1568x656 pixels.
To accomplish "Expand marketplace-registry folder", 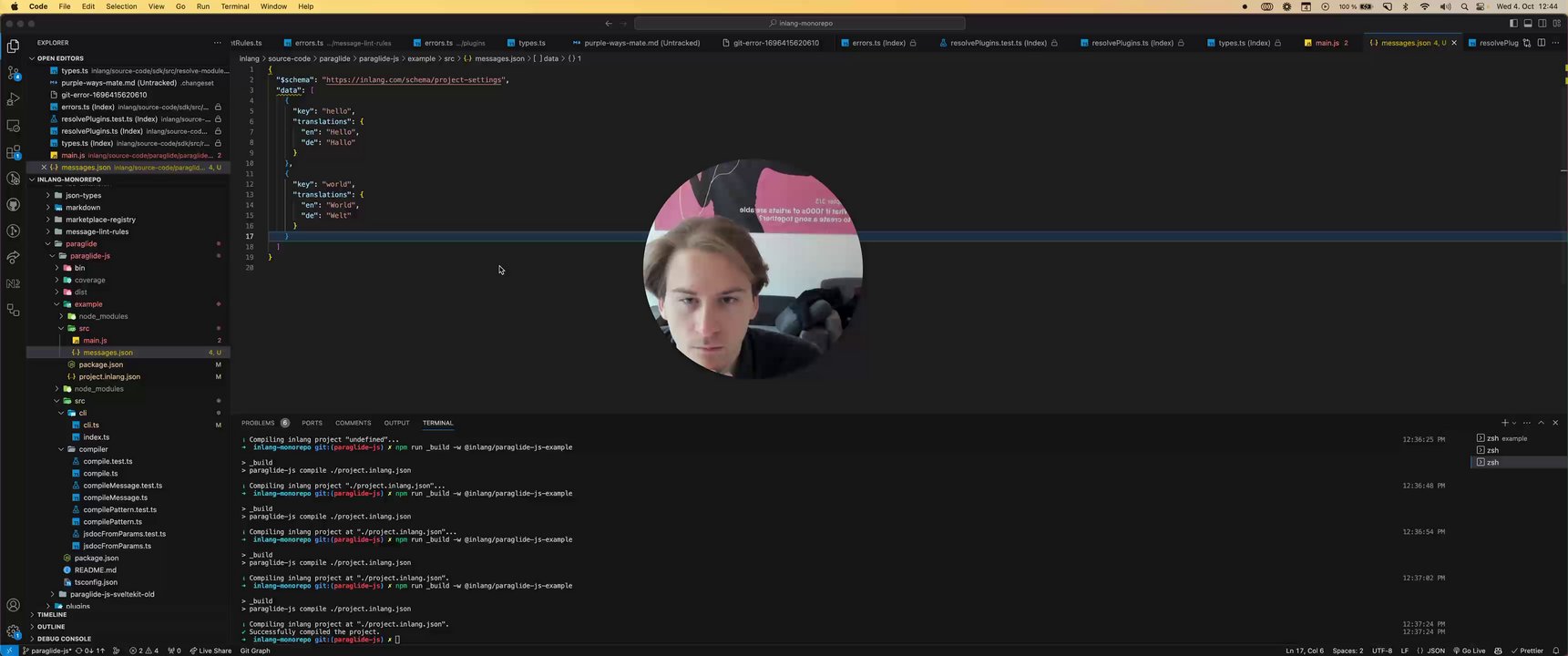I will pyautogui.click(x=100, y=220).
